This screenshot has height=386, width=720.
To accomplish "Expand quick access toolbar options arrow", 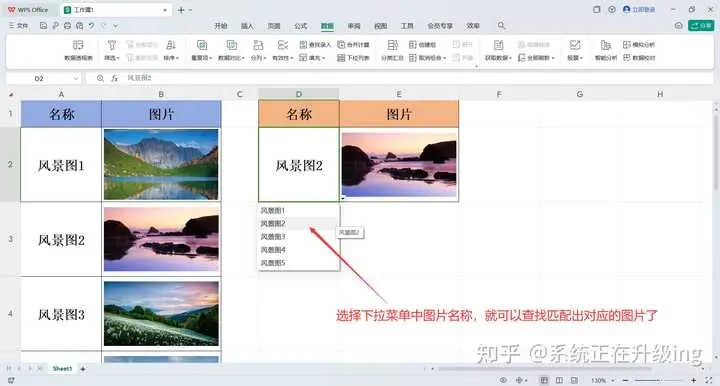I will tap(116, 26).
